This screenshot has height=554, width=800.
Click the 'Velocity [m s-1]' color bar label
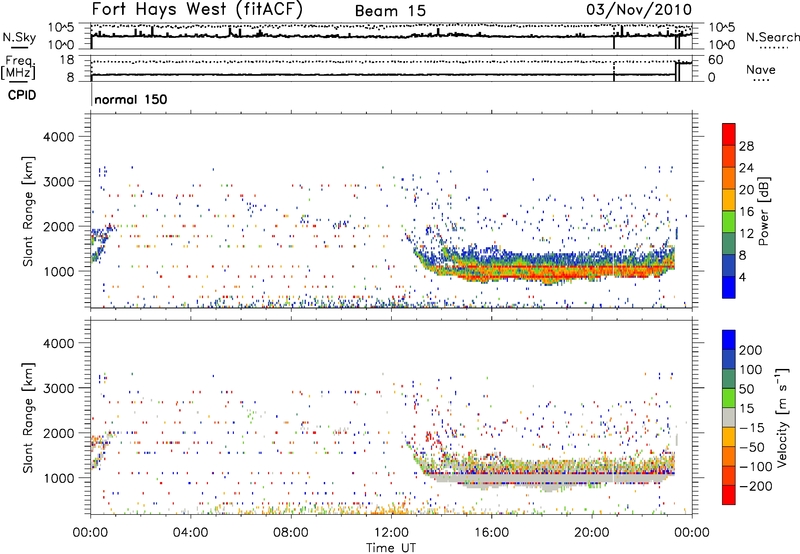[x=782, y=418]
